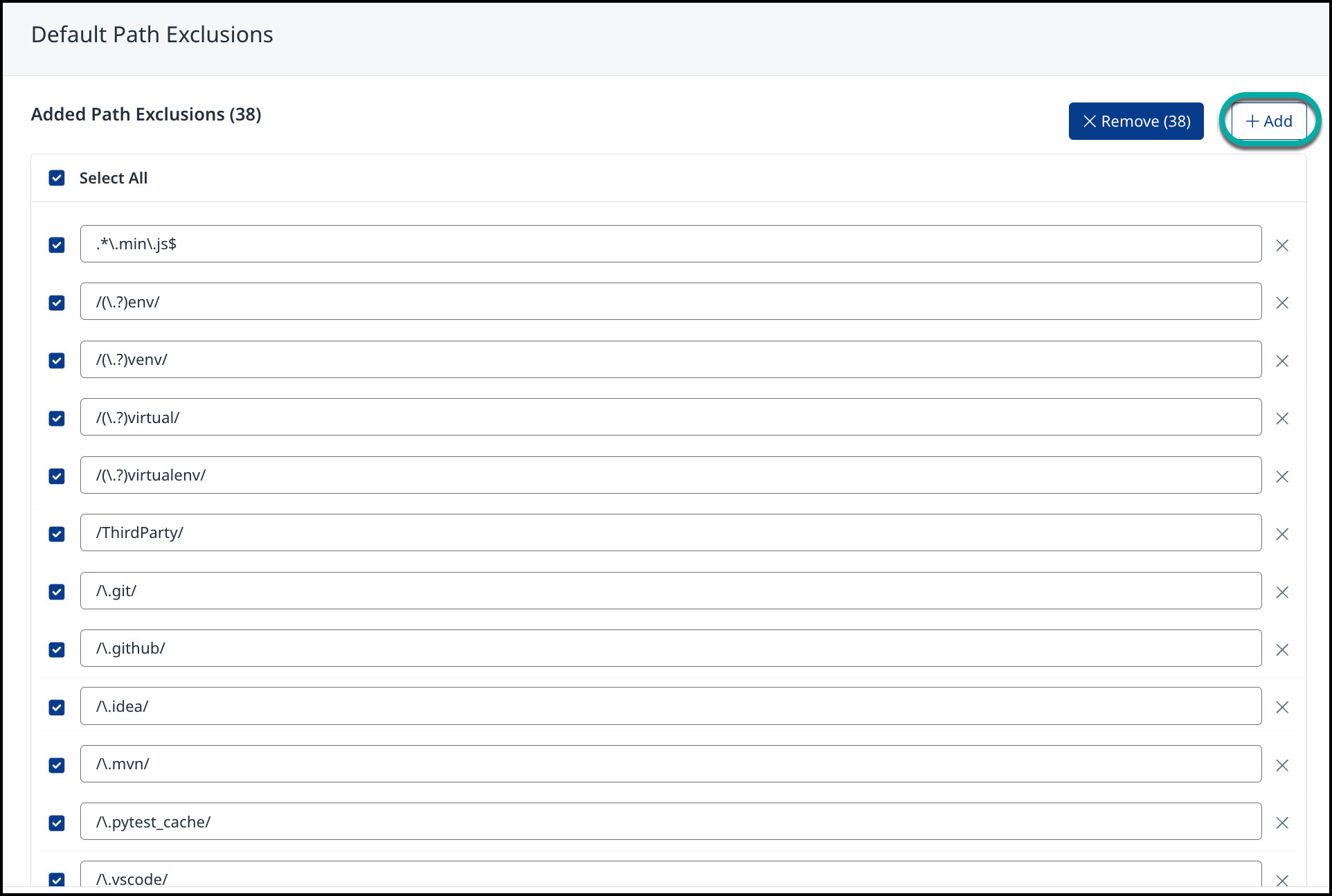Uncheck the /(\.?)virtual/ exclusion checkbox
The width and height of the screenshot is (1332, 896).
click(57, 418)
